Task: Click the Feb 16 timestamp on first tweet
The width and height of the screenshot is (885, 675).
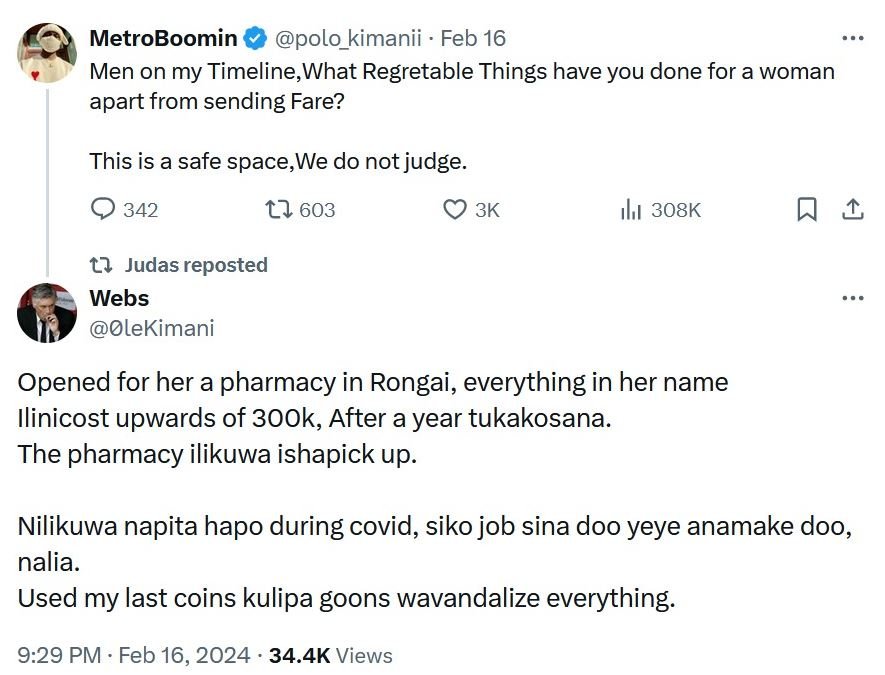Action: (473, 39)
